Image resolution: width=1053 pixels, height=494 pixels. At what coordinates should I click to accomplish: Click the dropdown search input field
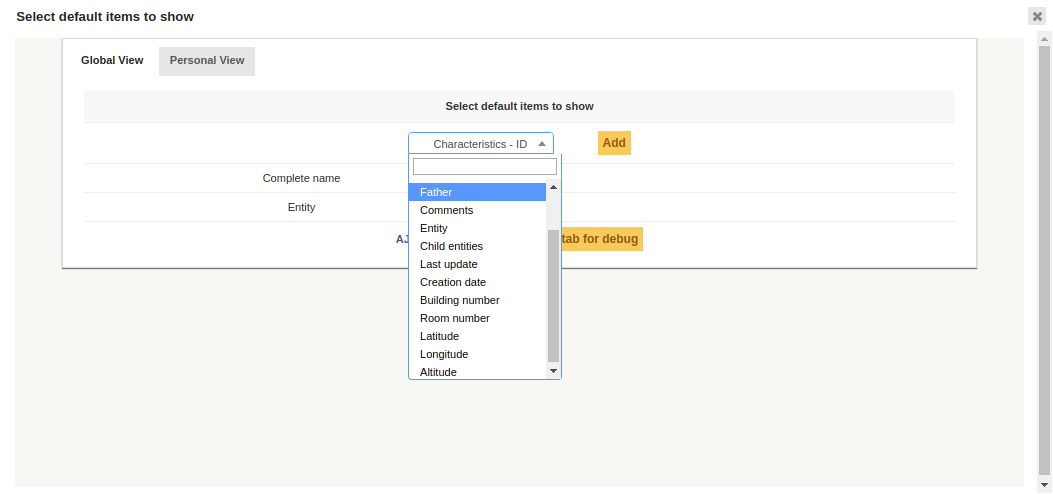pos(485,166)
